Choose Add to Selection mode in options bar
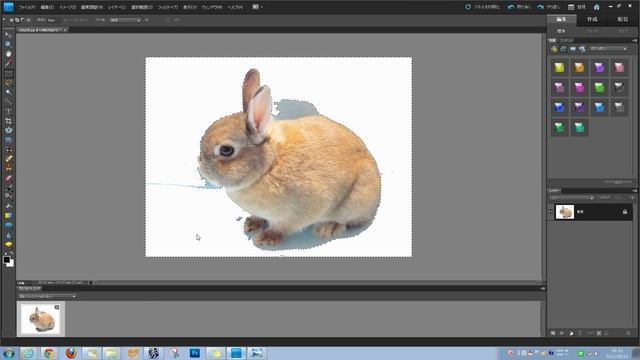 17,20
